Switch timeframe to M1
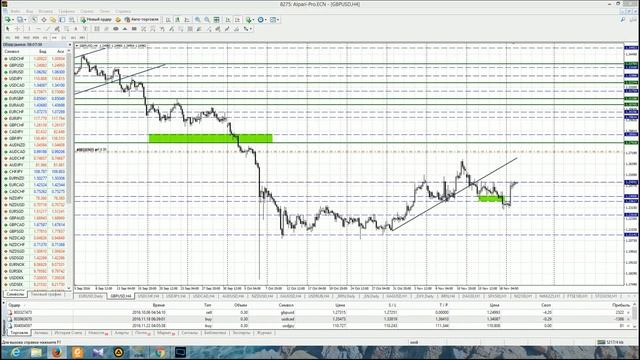Screen dimensions: 640x360 (8, 38)
